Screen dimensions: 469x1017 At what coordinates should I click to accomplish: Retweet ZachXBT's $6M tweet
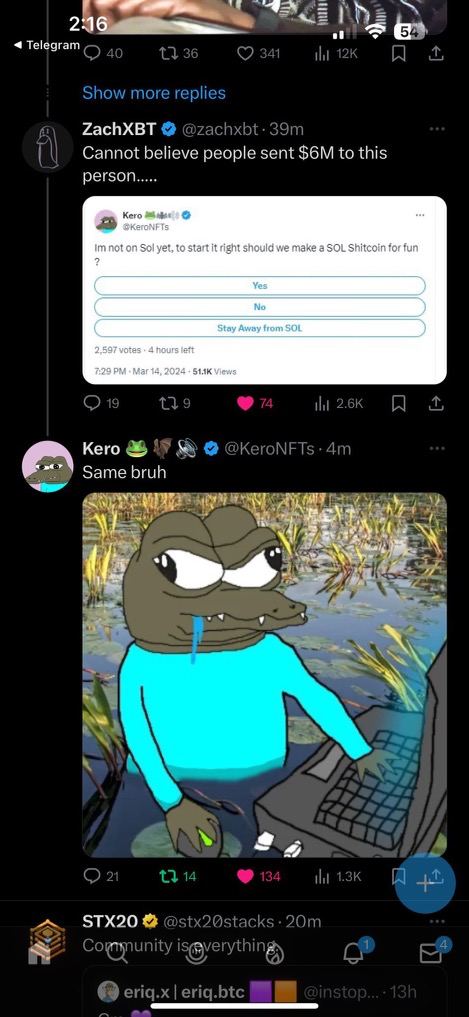click(167, 403)
